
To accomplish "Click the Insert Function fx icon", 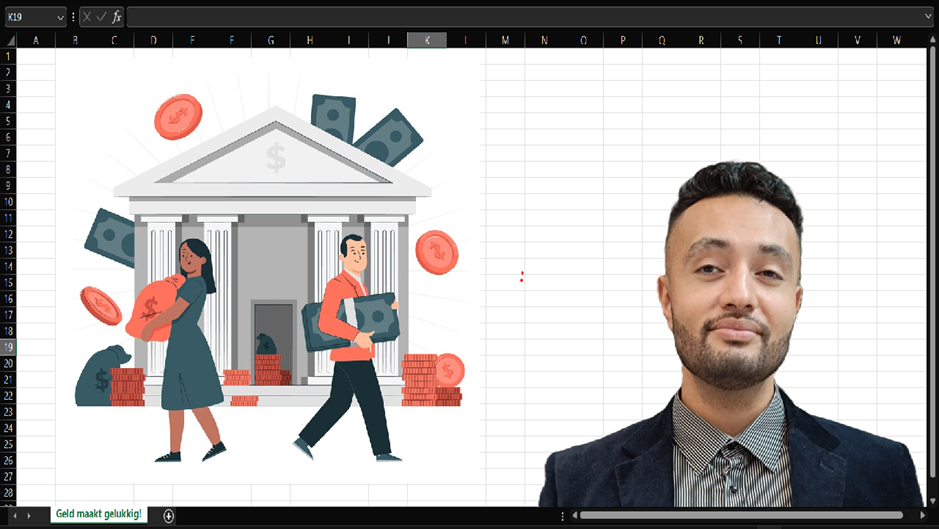I will click(116, 17).
